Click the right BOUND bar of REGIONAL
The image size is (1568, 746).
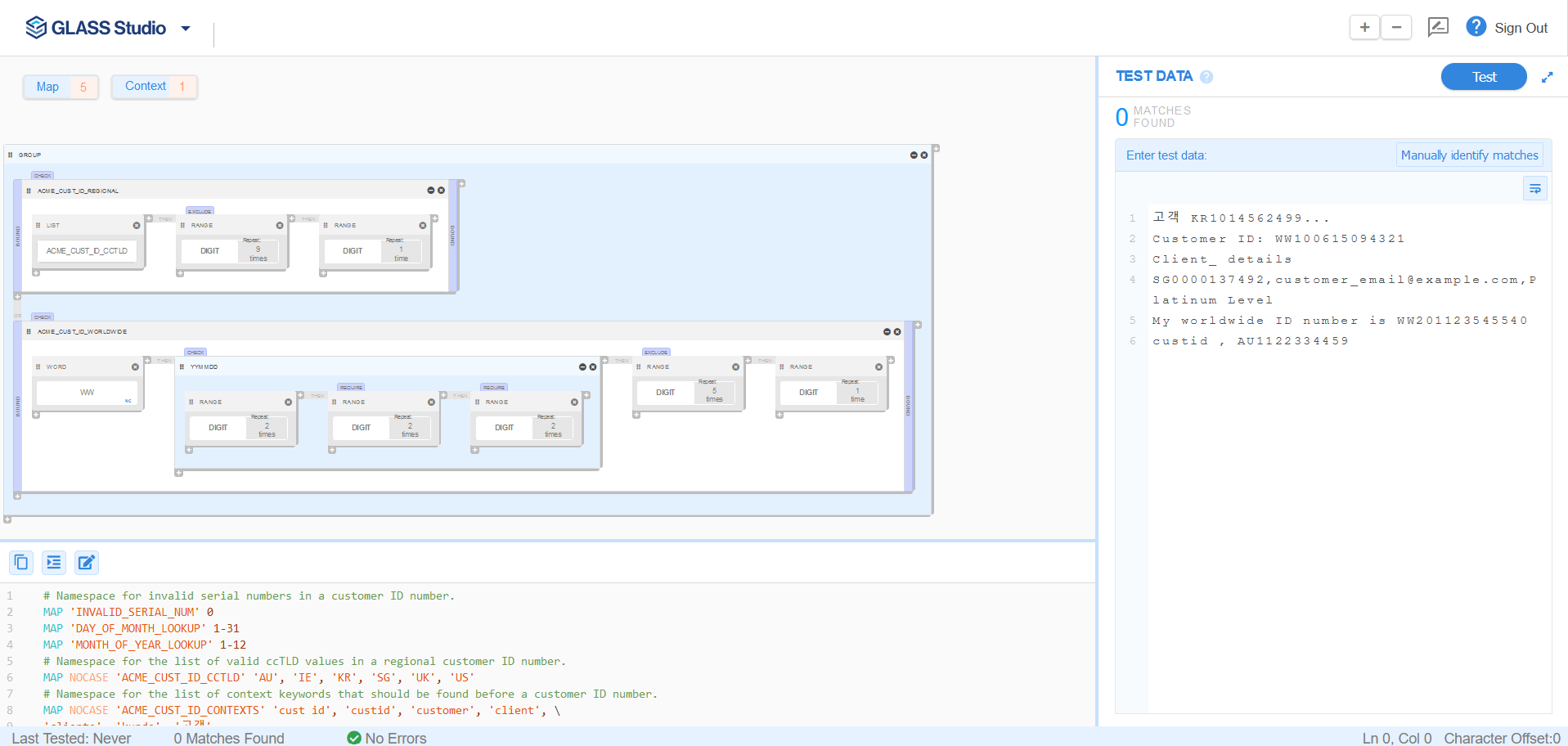point(452,236)
